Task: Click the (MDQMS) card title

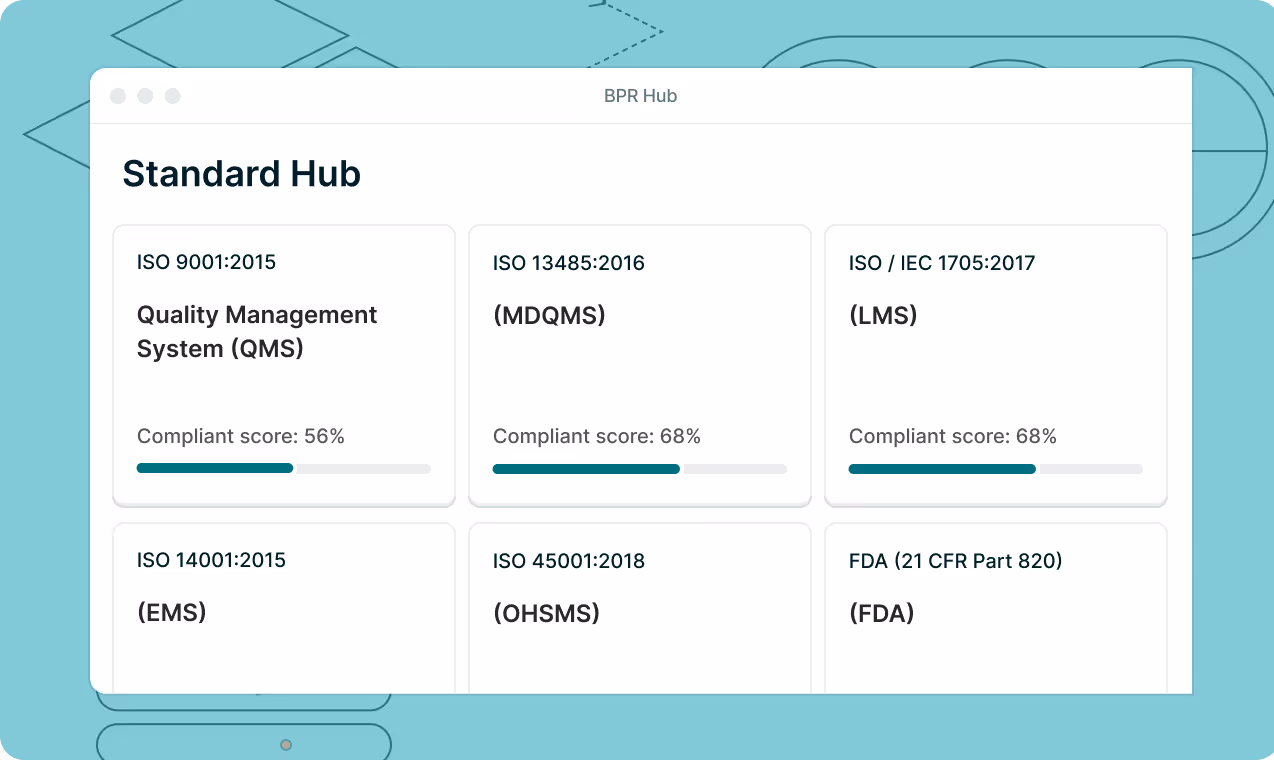Action: pos(549,316)
